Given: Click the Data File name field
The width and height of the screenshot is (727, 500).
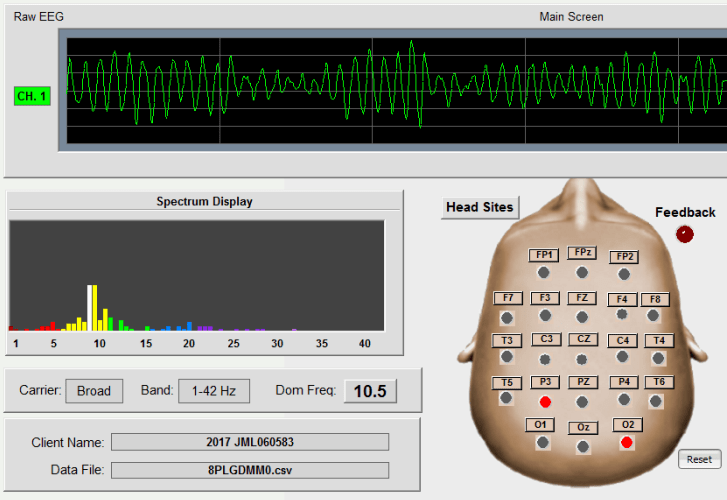Looking at the screenshot, I should click(x=249, y=470).
